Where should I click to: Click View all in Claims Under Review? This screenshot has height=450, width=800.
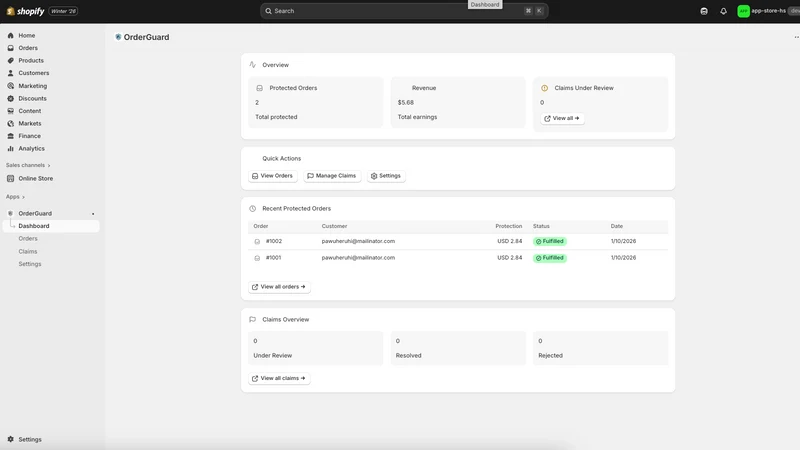point(562,118)
